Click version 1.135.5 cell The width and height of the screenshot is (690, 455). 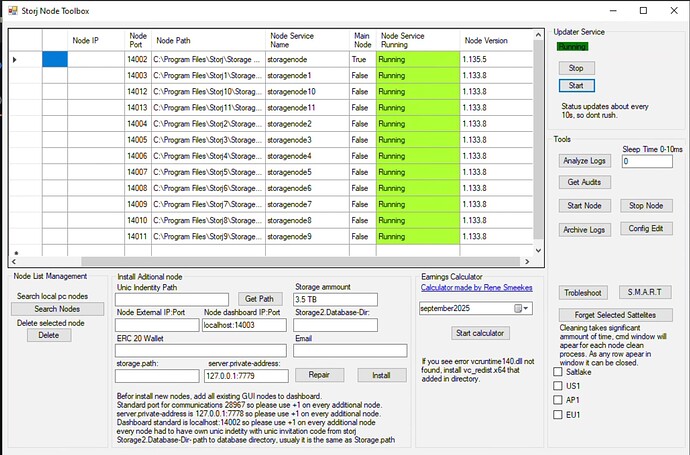(496, 59)
